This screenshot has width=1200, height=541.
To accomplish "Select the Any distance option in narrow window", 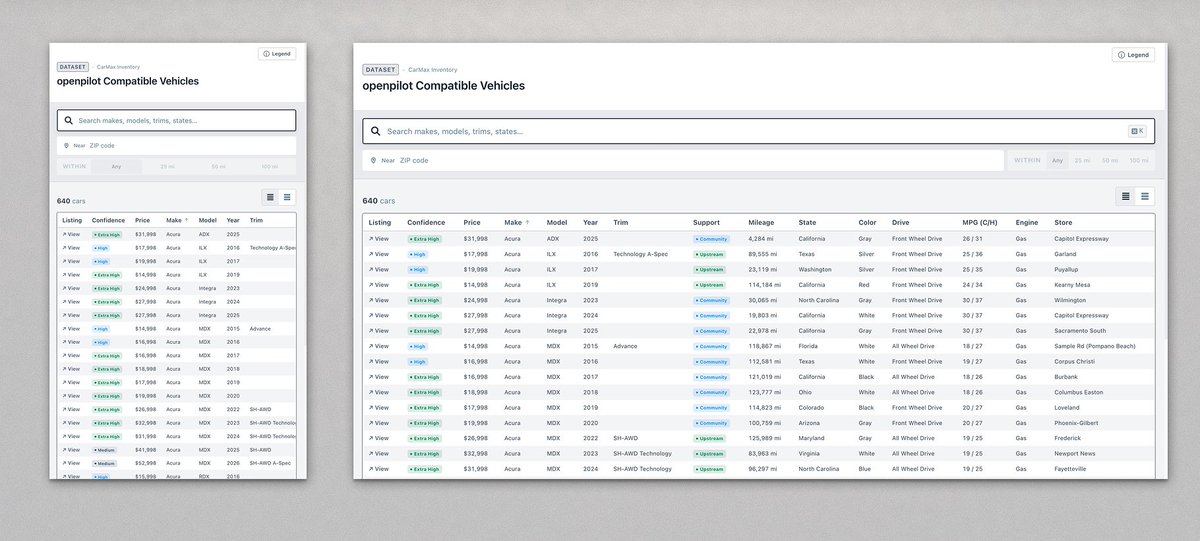I will click(117, 166).
